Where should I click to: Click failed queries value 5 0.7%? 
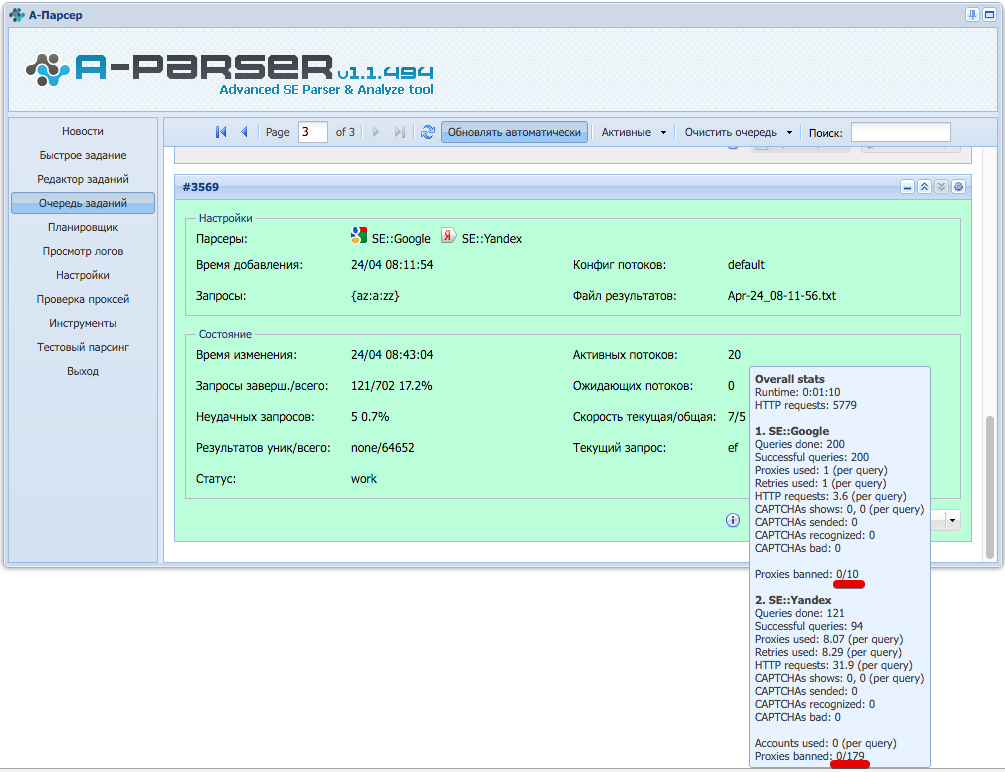370,417
